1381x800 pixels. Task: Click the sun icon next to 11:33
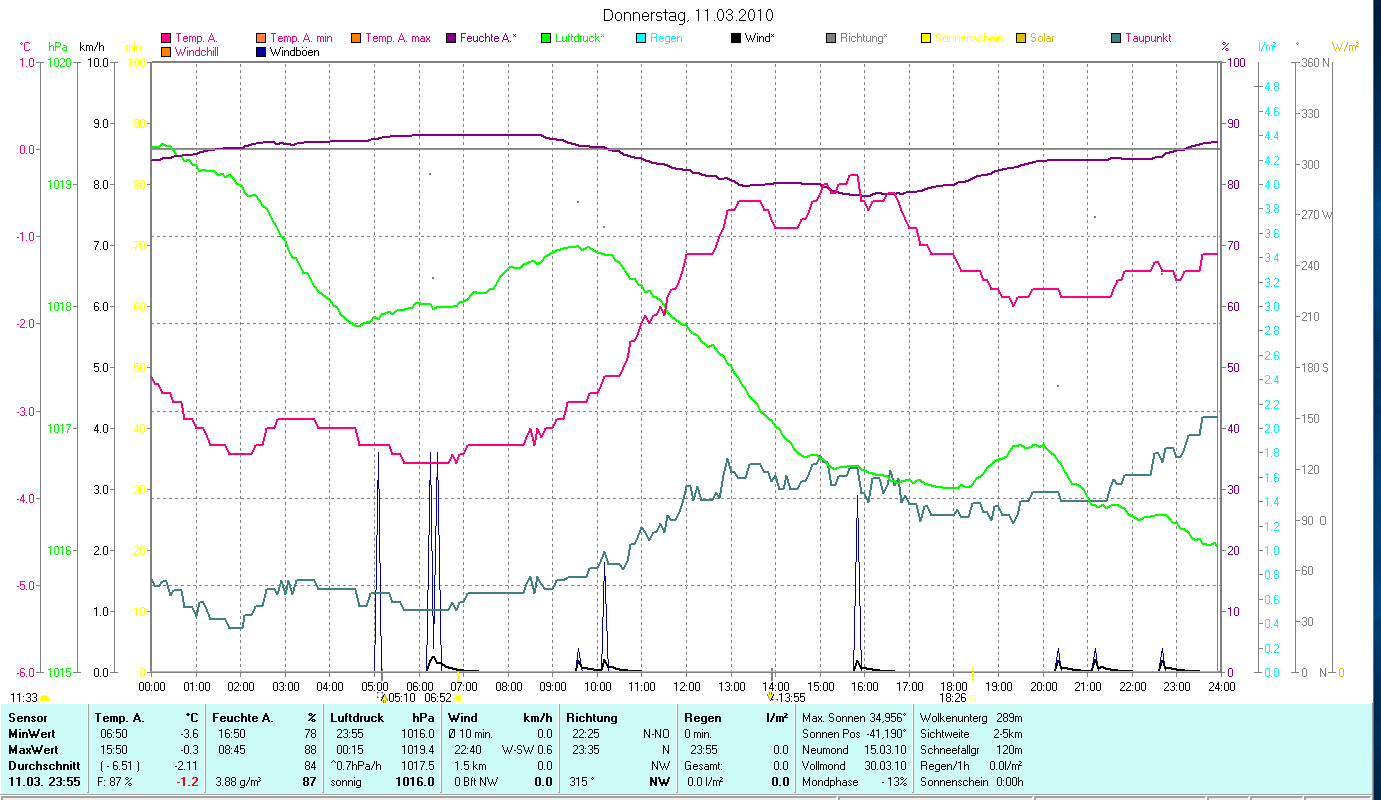tap(45, 698)
